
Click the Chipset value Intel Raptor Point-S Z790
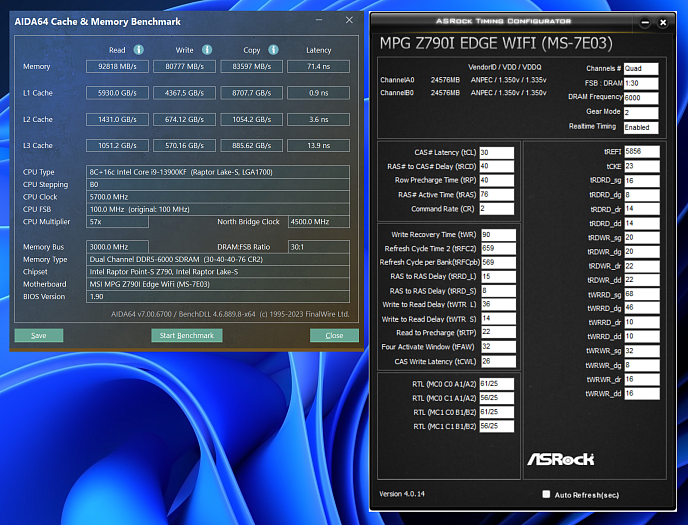point(218,272)
